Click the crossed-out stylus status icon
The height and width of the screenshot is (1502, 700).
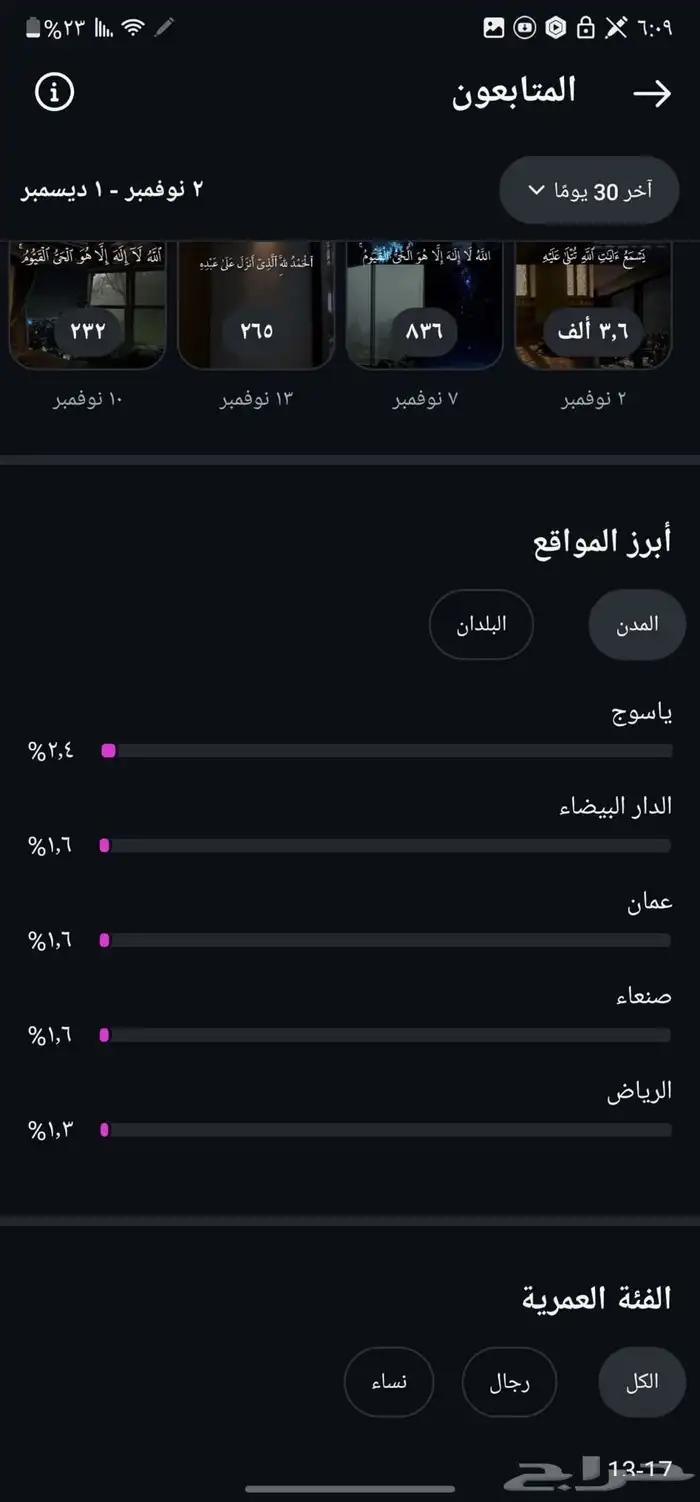tap(614, 27)
